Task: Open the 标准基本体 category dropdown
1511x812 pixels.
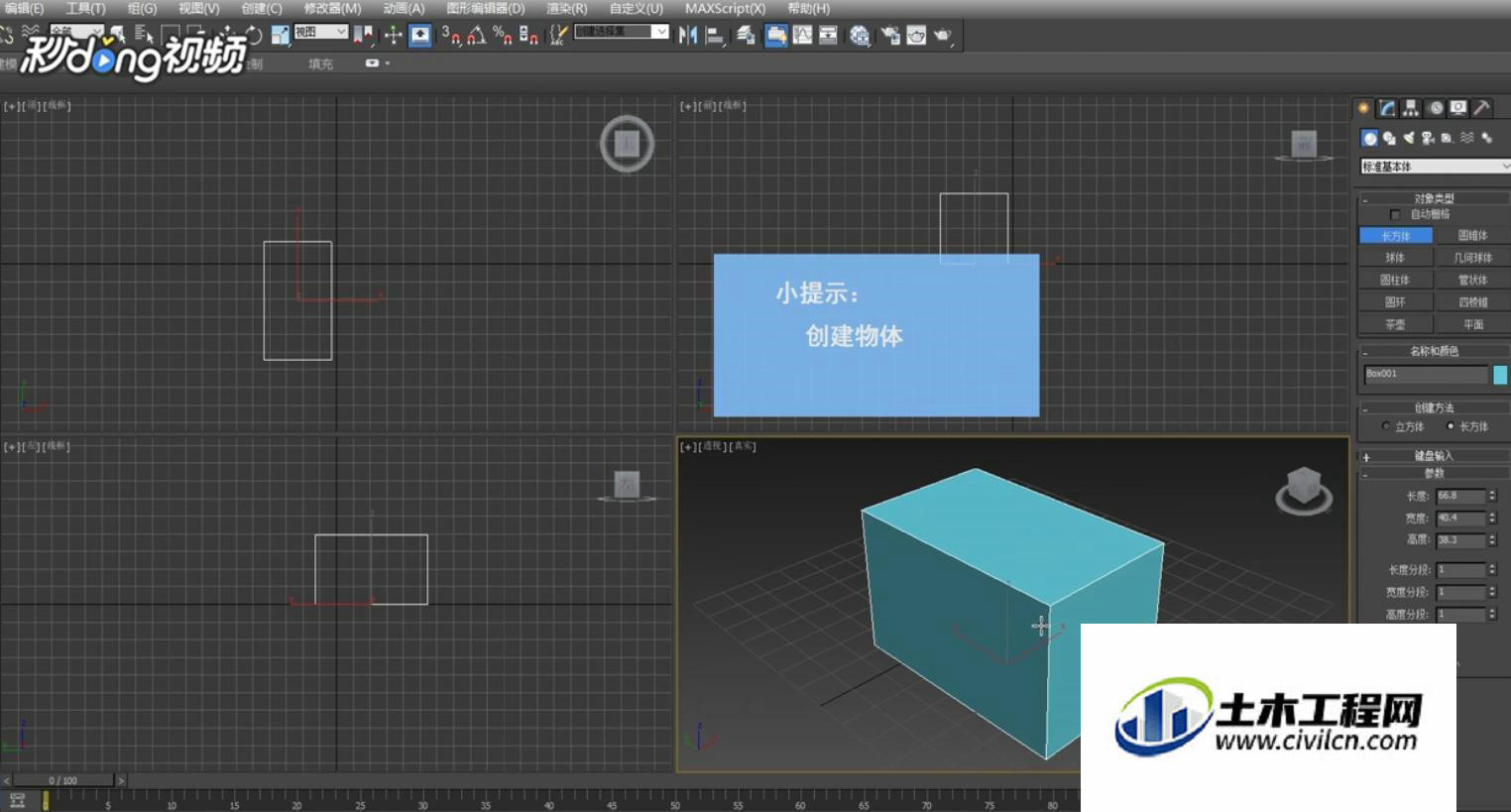Action: tap(1435, 167)
